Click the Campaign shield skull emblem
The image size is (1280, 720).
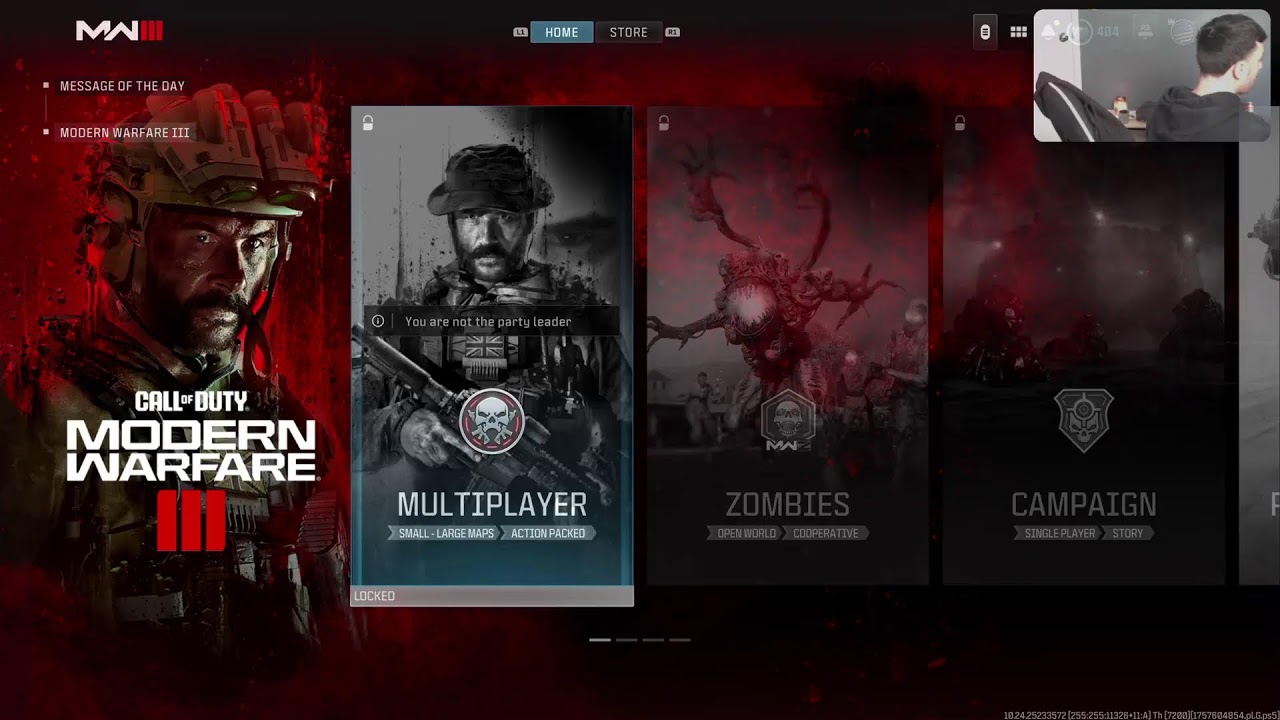coord(1084,421)
